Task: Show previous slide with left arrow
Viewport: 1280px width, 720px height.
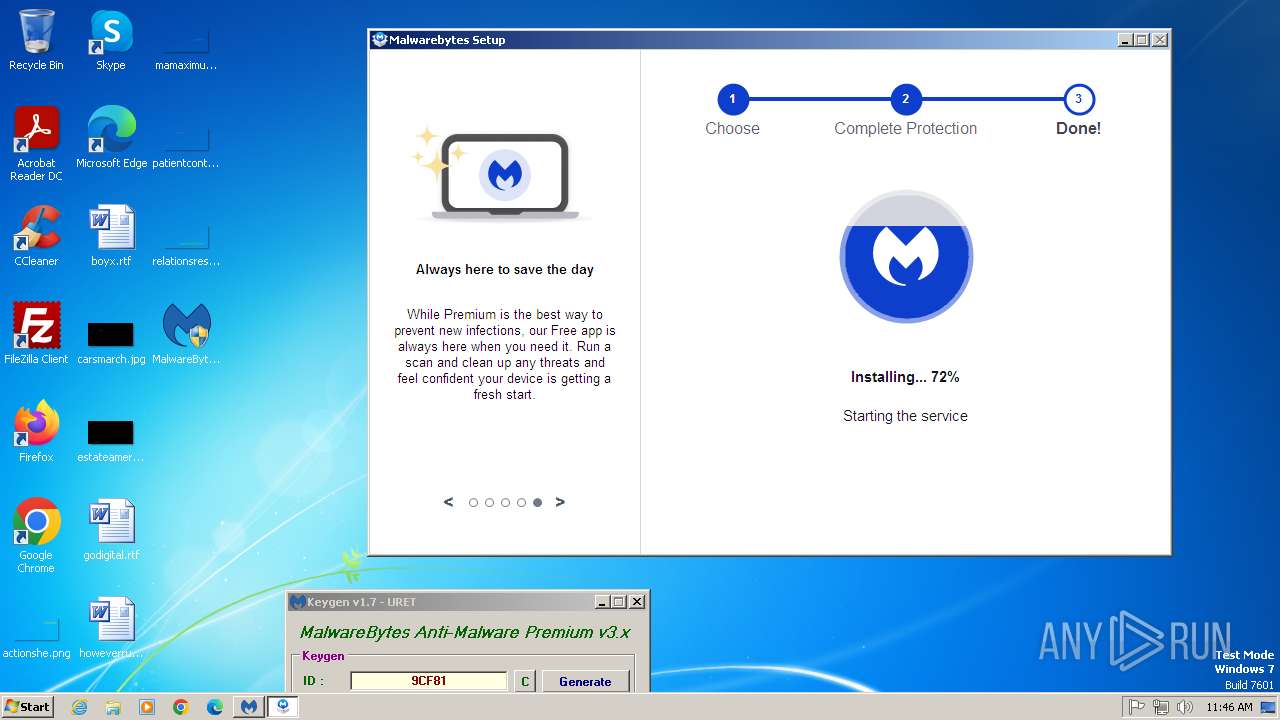Action: point(448,502)
